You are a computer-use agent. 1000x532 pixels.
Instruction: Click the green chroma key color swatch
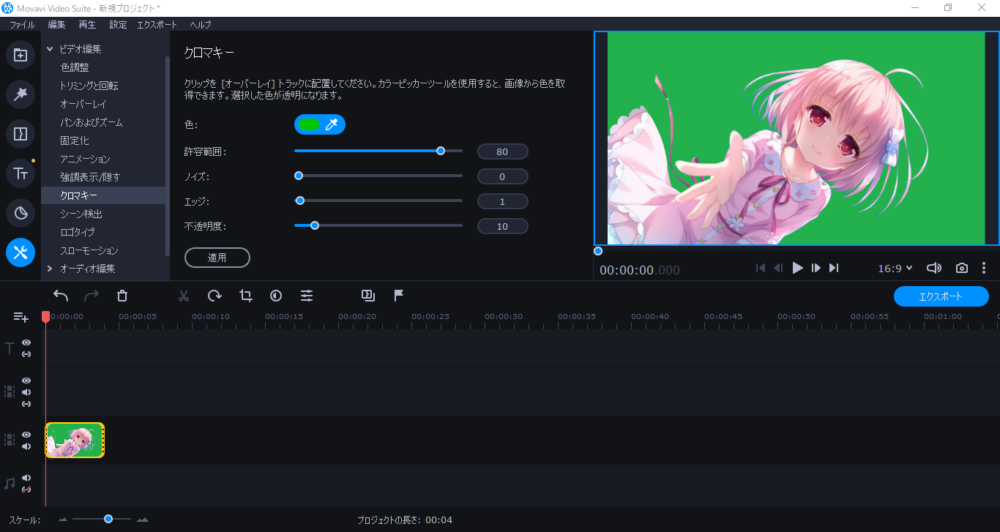pyautogui.click(x=309, y=124)
